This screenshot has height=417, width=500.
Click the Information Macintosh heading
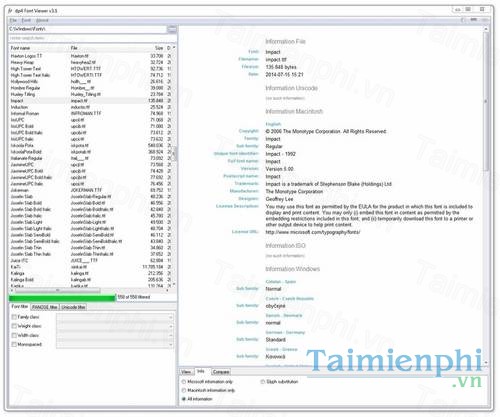[294, 111]
